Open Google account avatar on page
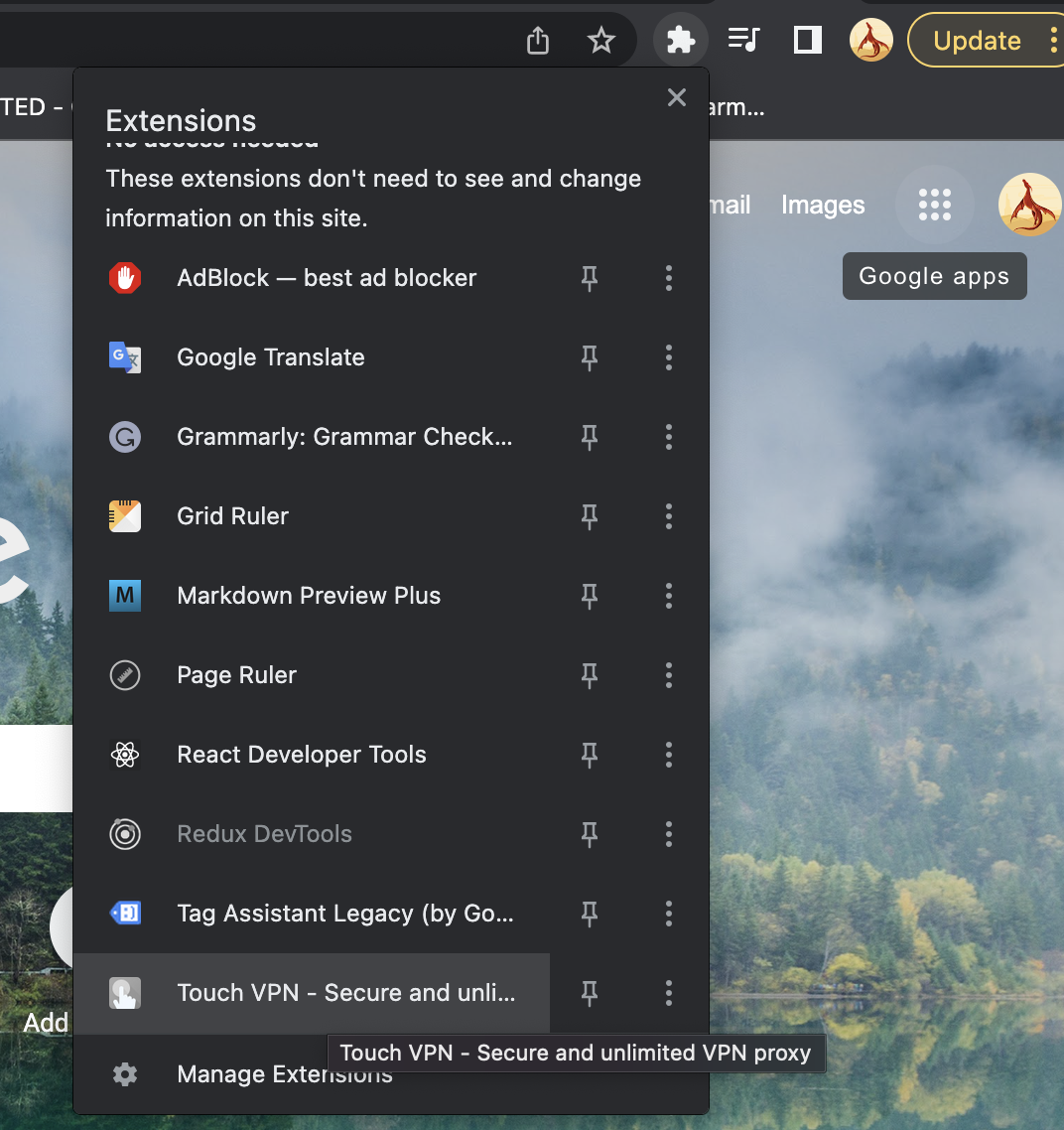 [1030, 205]
